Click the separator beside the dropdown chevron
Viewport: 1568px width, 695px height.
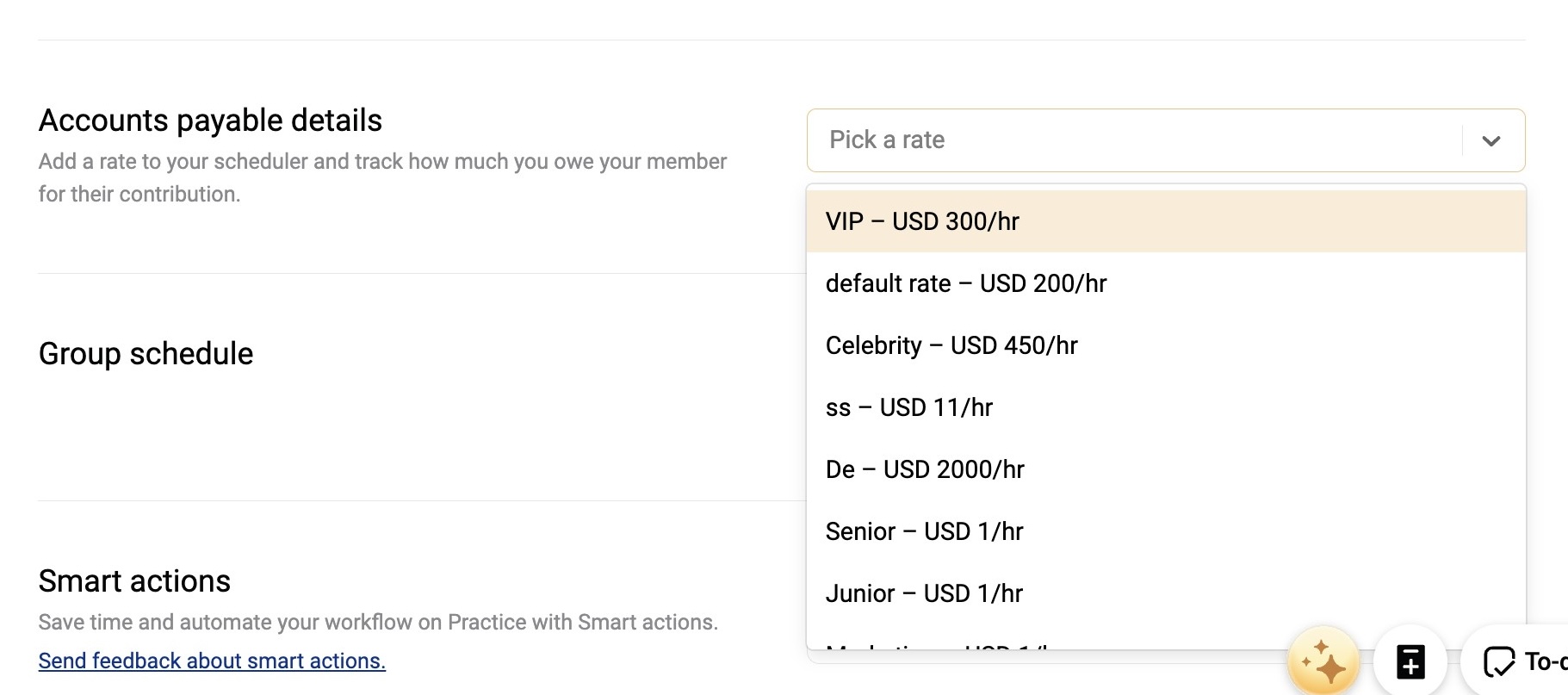tap(1462, 140)
